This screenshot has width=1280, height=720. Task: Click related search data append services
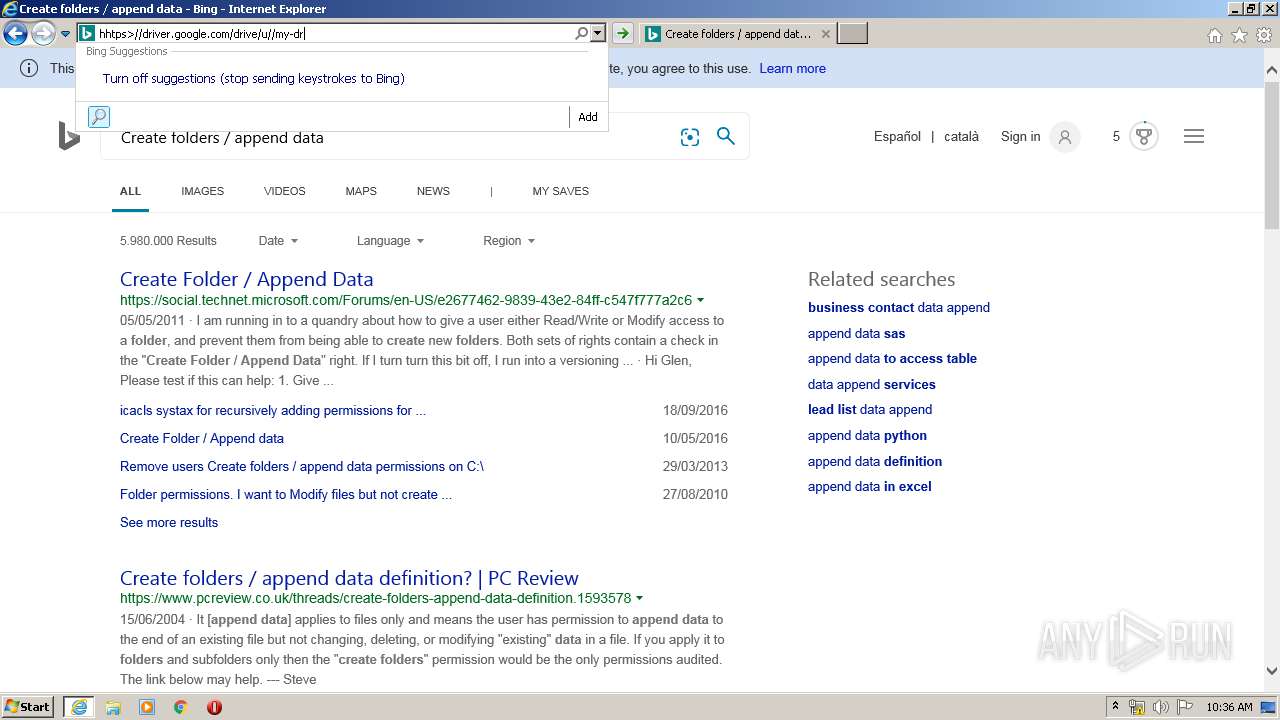click(x=872, y=385)
